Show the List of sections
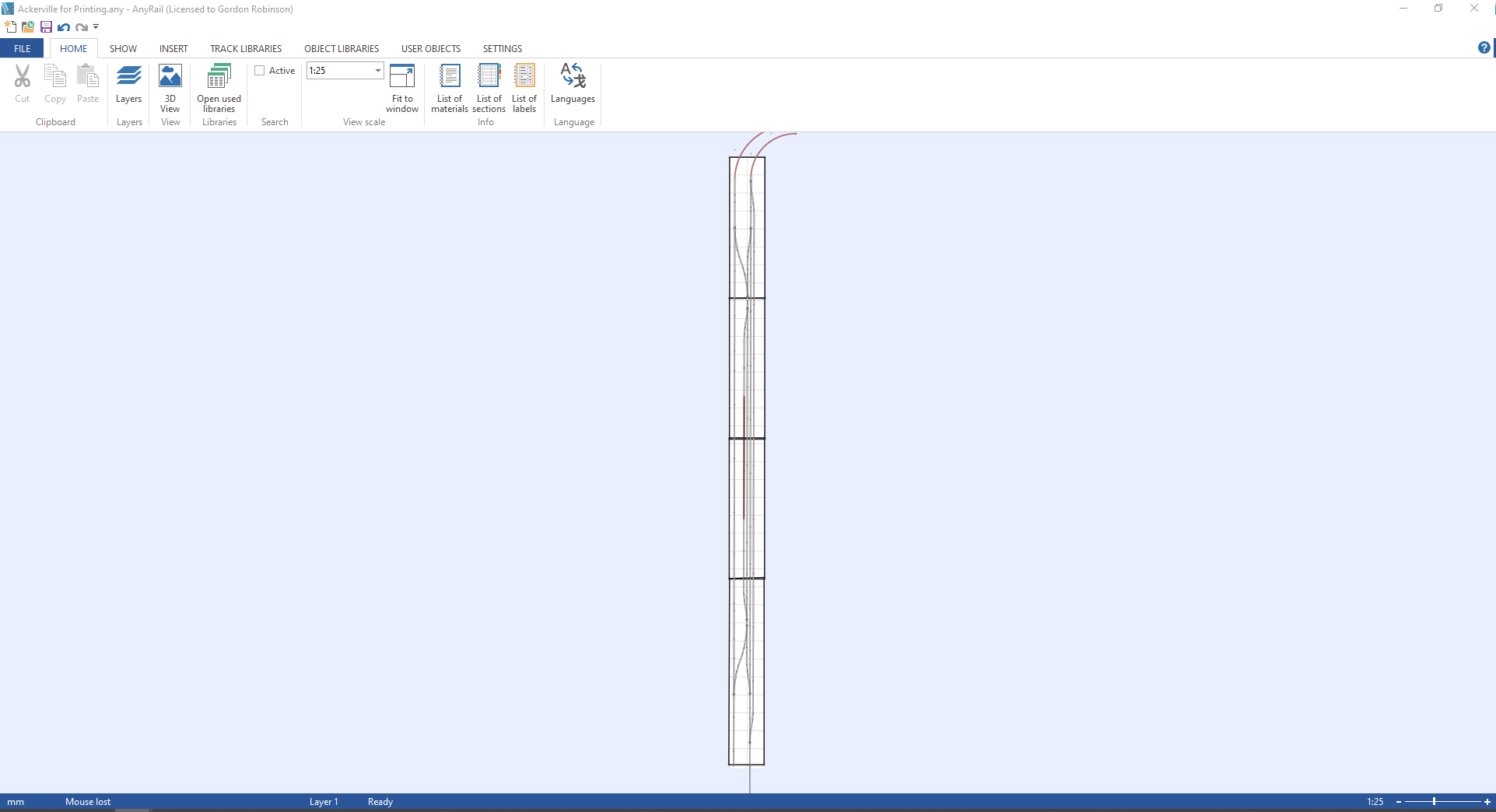The width and height of the screenshot is (1496, 812). click(x=489, y=84)
